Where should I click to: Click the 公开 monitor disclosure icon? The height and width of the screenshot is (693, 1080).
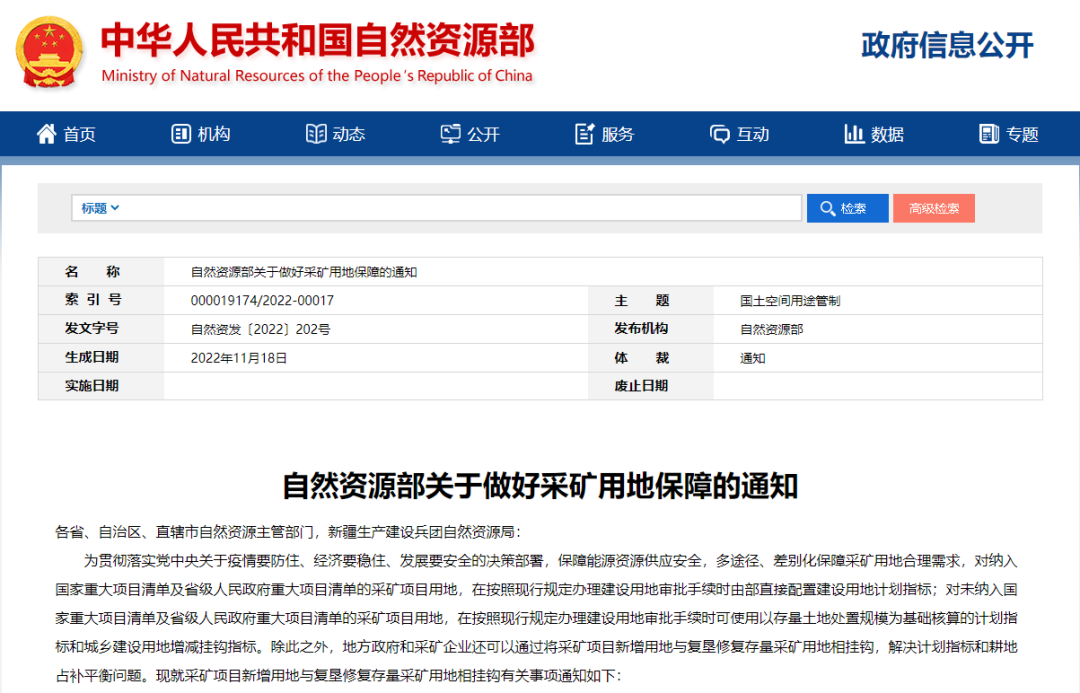[451, 134]
